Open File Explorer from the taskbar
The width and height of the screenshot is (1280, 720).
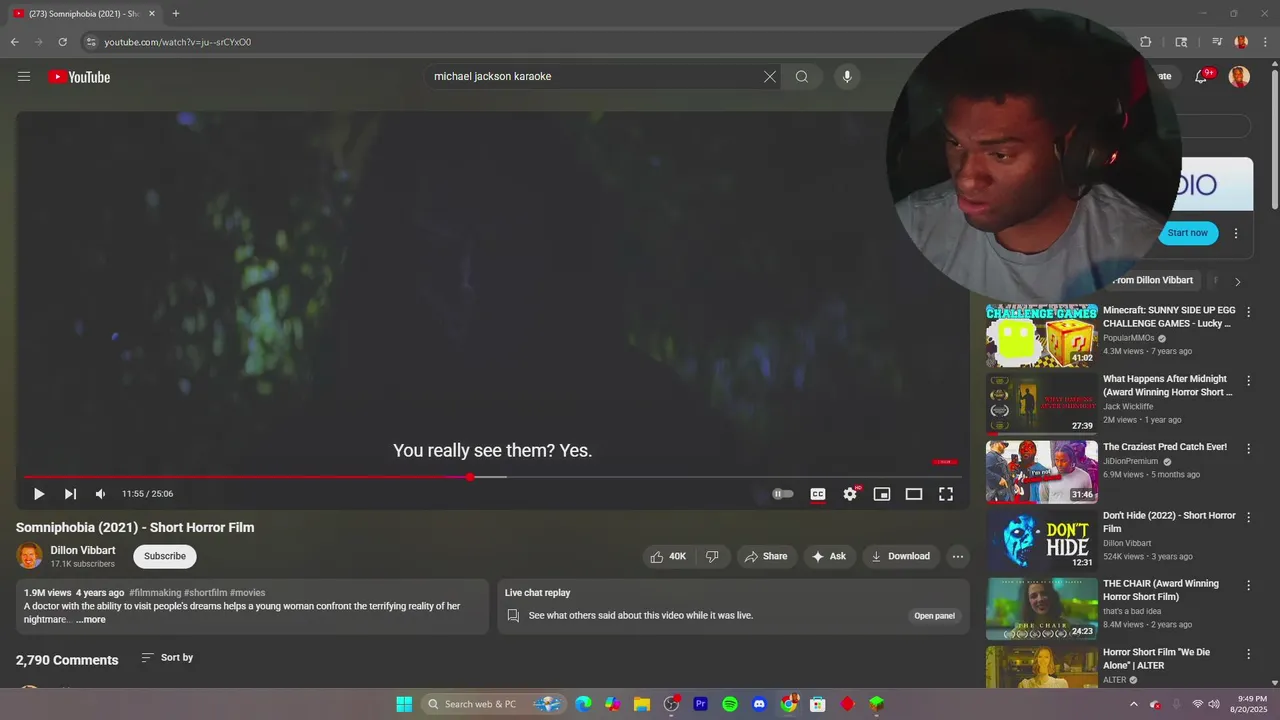[x=642, y=704]
